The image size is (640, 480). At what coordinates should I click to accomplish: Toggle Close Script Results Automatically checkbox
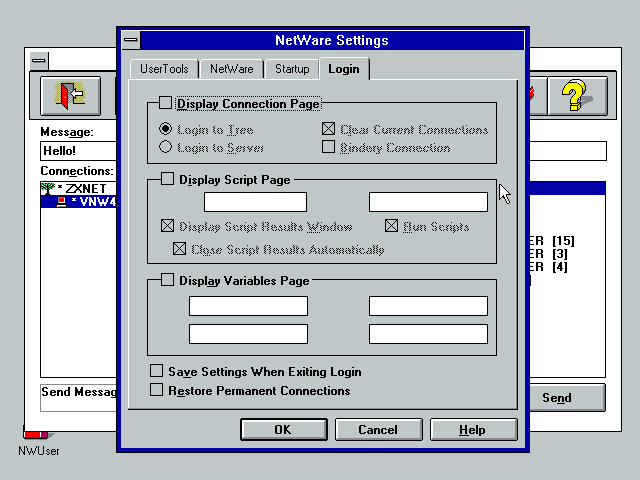click(180, 249)
